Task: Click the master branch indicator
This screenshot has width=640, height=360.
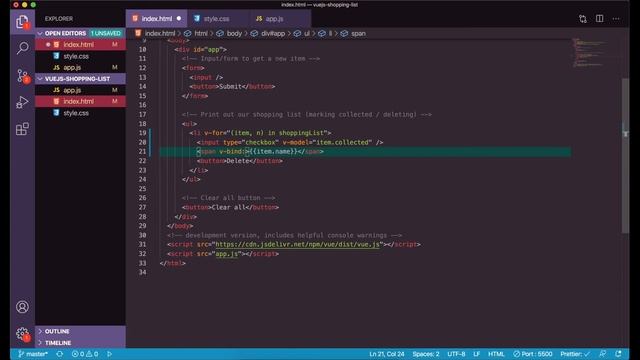Action: click(33, 354)
